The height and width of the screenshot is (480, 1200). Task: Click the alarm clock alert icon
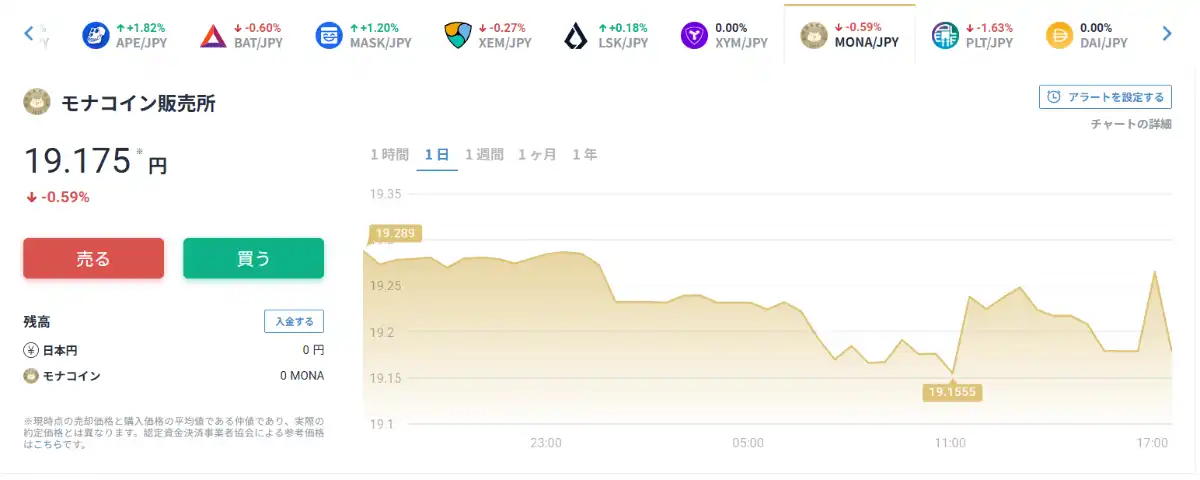tap(1054, 97)
